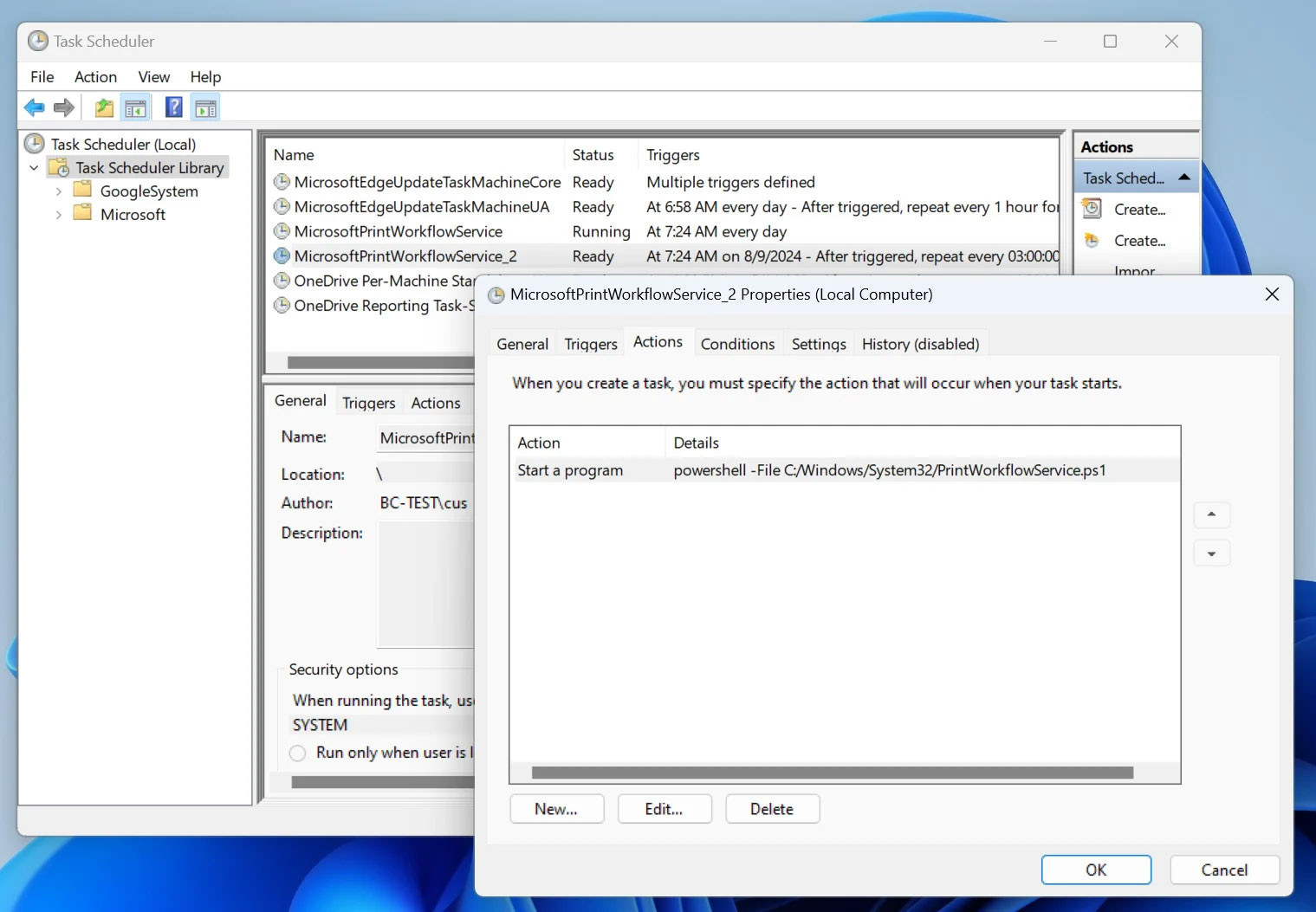Click the forward navigation arrow
The height and width of the screenshot is (912, 1316).
(63, 107)
